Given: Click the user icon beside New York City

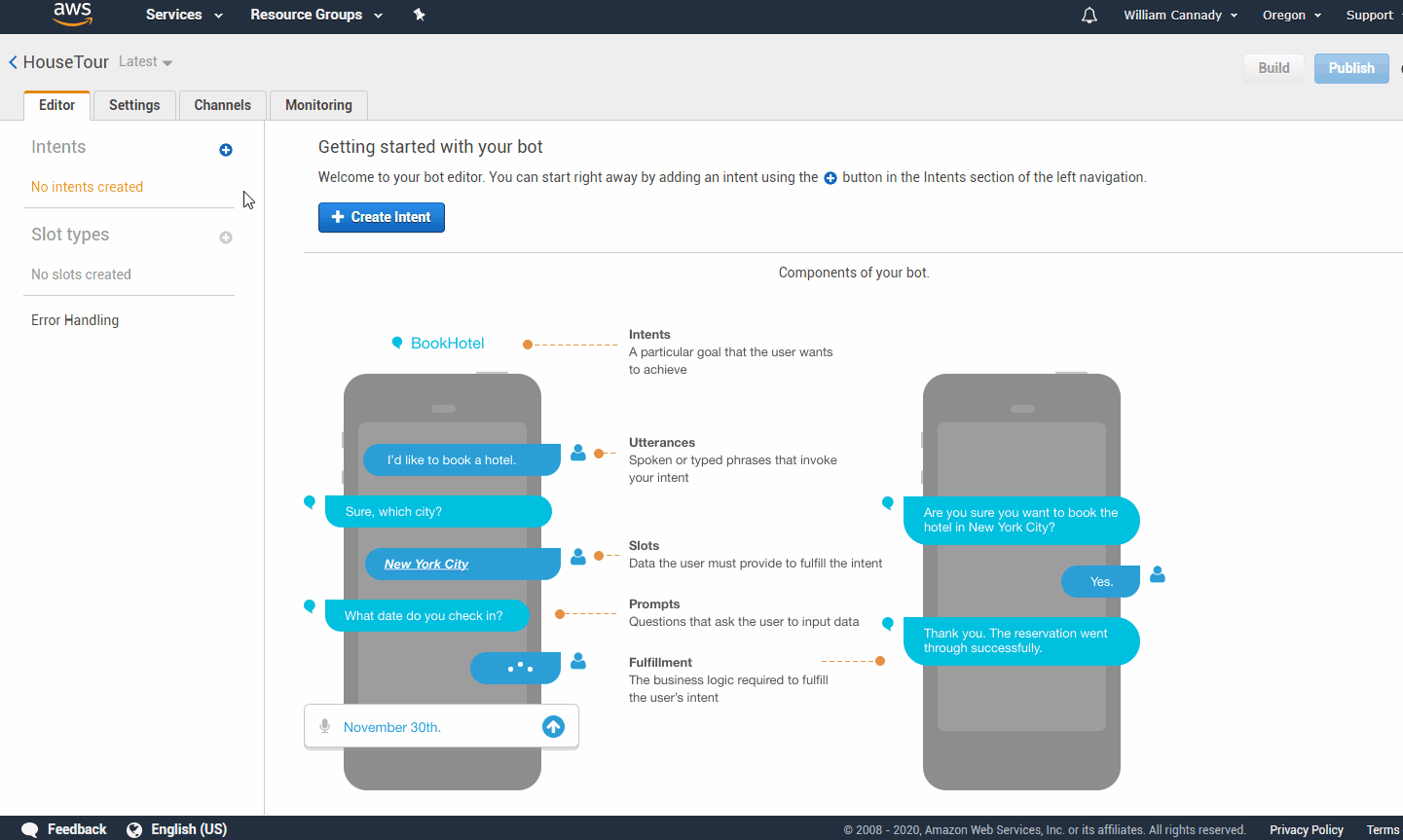Looking at the screenshot, I should point(578,556).
